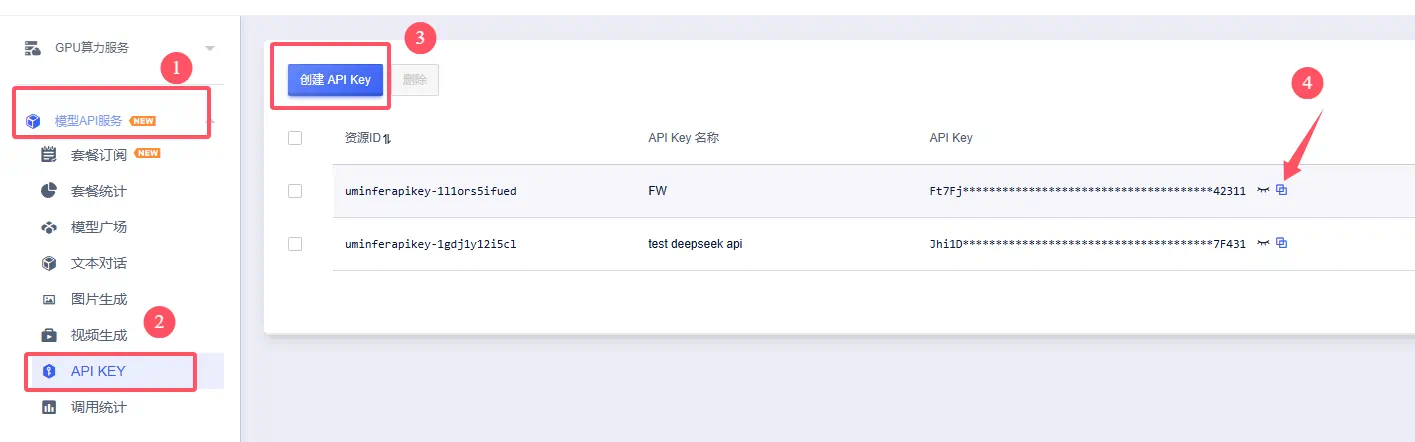The width and height of the screenshot is (1415, 442).
Task: Click the 图片生成 sidebar entry
Action: (98, 299)
